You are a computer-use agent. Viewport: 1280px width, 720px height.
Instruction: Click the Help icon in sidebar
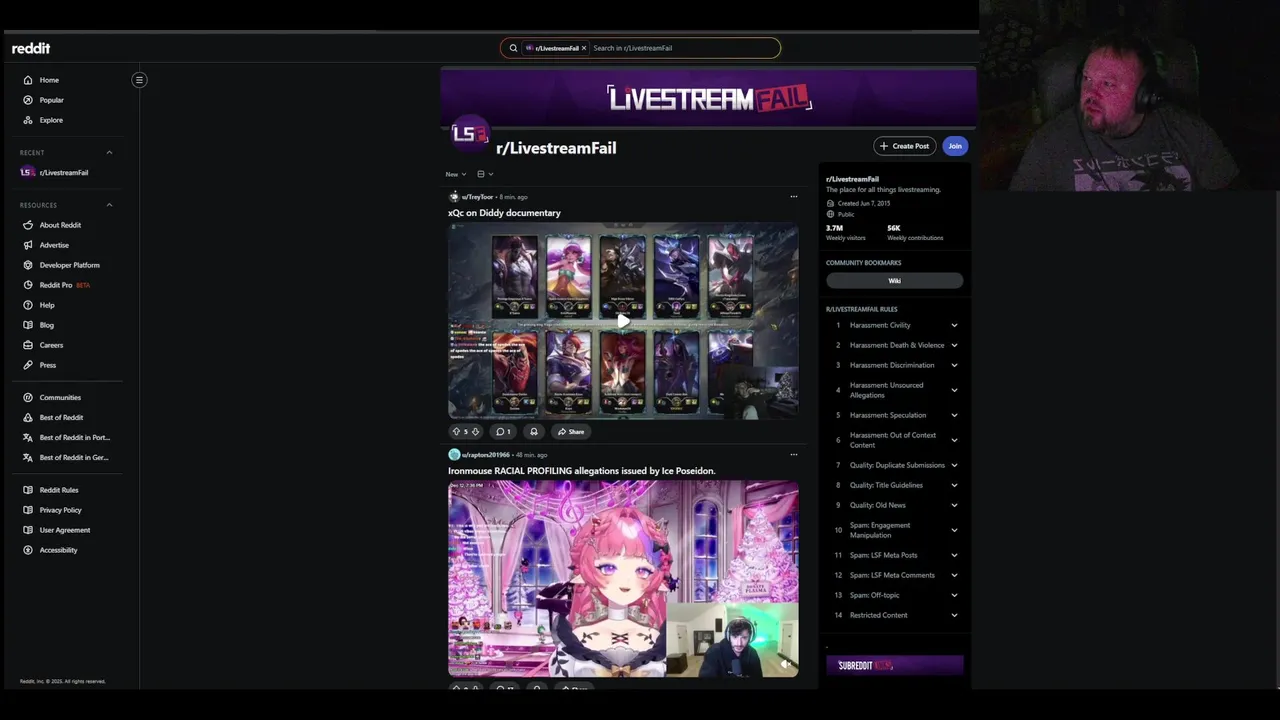(x=28, y=305)
